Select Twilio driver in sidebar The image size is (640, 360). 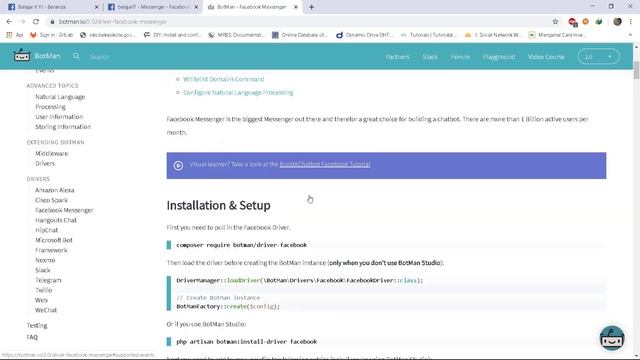pos(44,290)
